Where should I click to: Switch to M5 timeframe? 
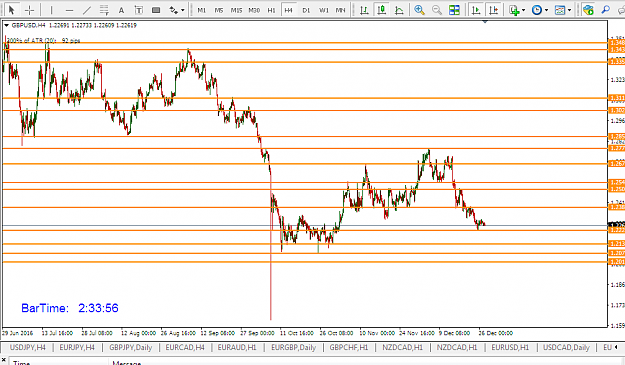point(219,10)
